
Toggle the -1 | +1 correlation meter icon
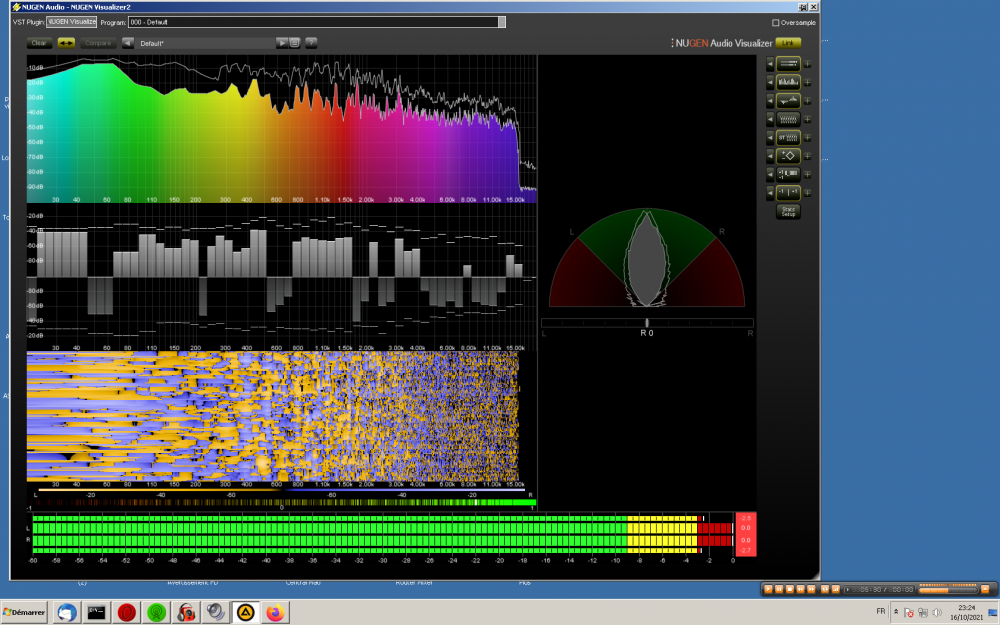click(x=788, y=192)
